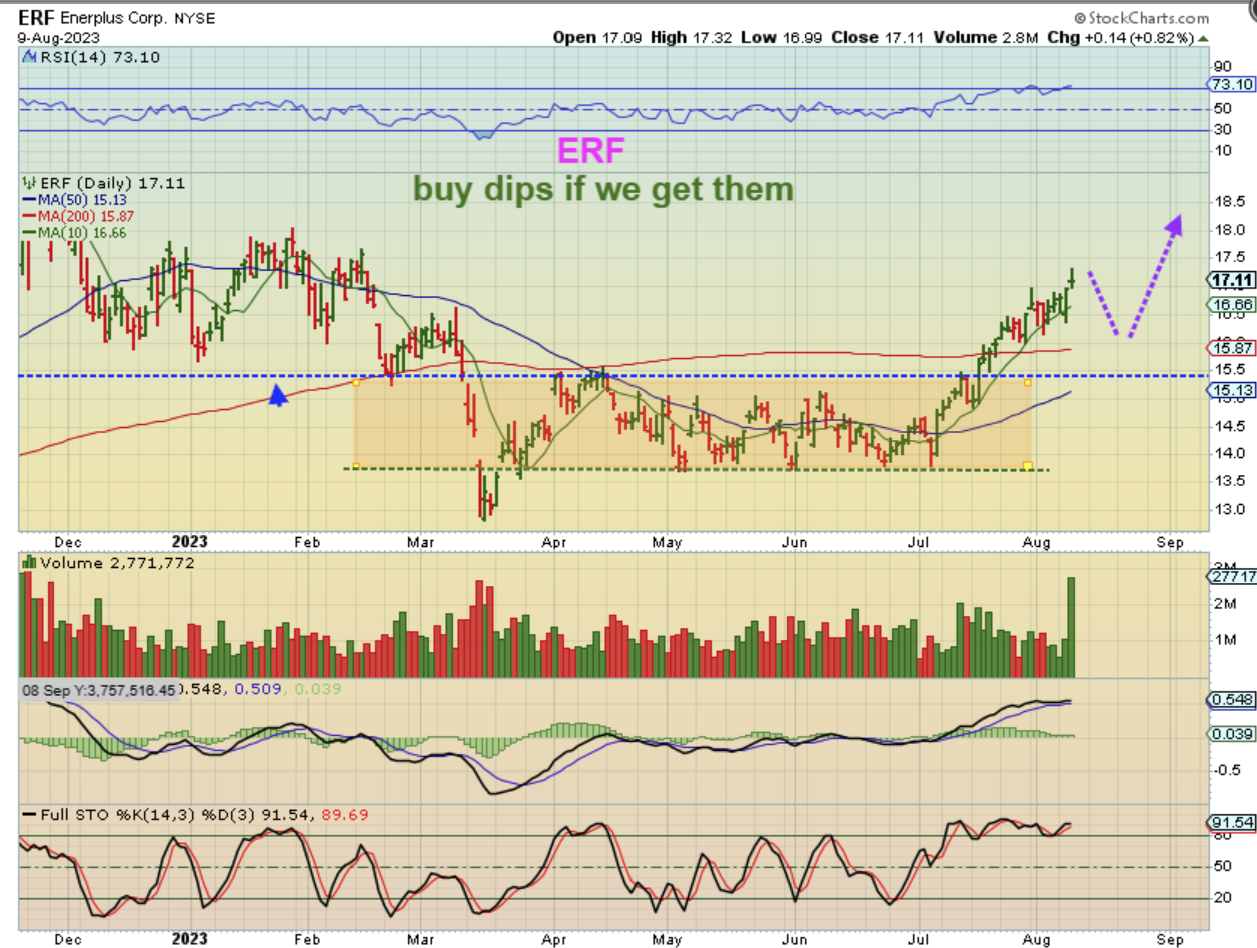Click the bold 2023 label at the chart bottom
Viewport: 1257px width, 948px height.
pyautogui.click(x=189, y=940)
